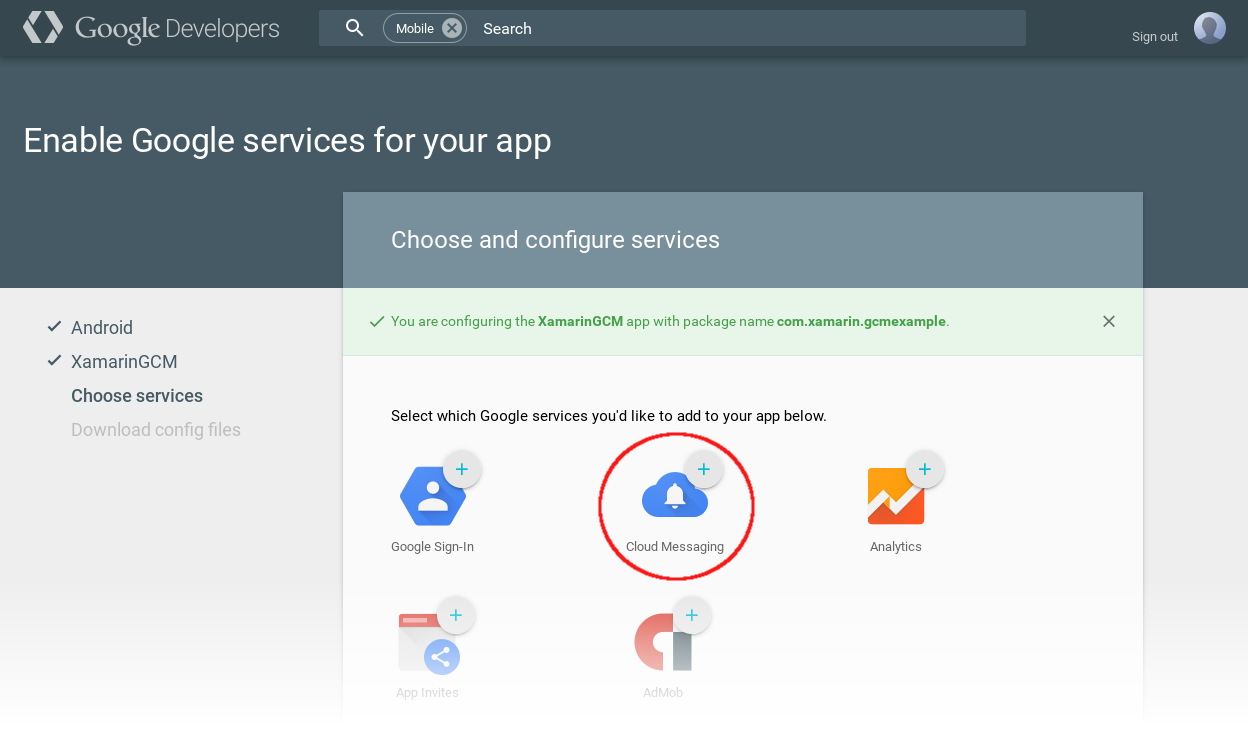1248x729 pixels.
Task: Add App Invites with plus button
Action: click(456, 615)
